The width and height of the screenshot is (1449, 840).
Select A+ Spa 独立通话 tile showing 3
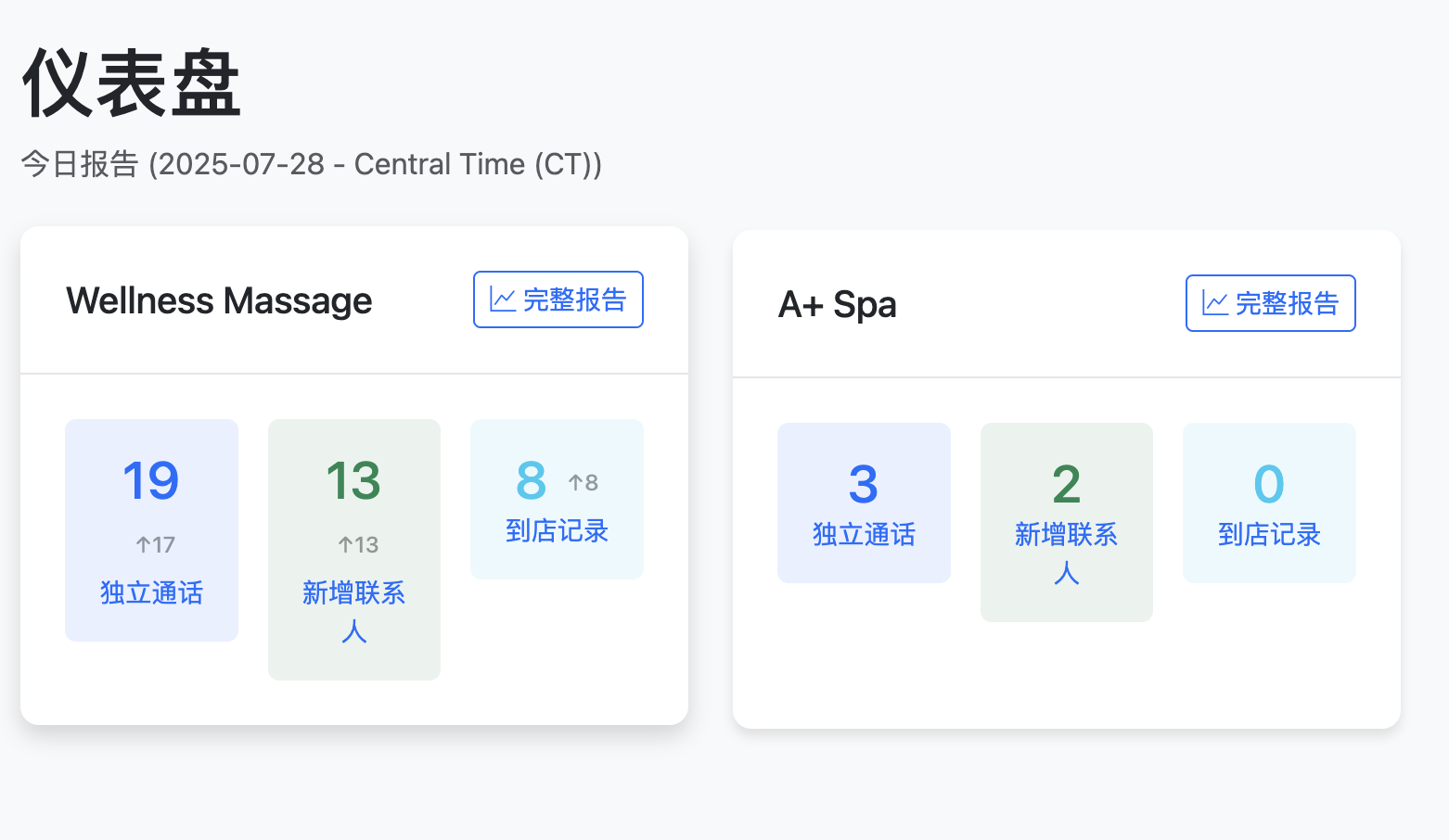(x=864, y=503)
